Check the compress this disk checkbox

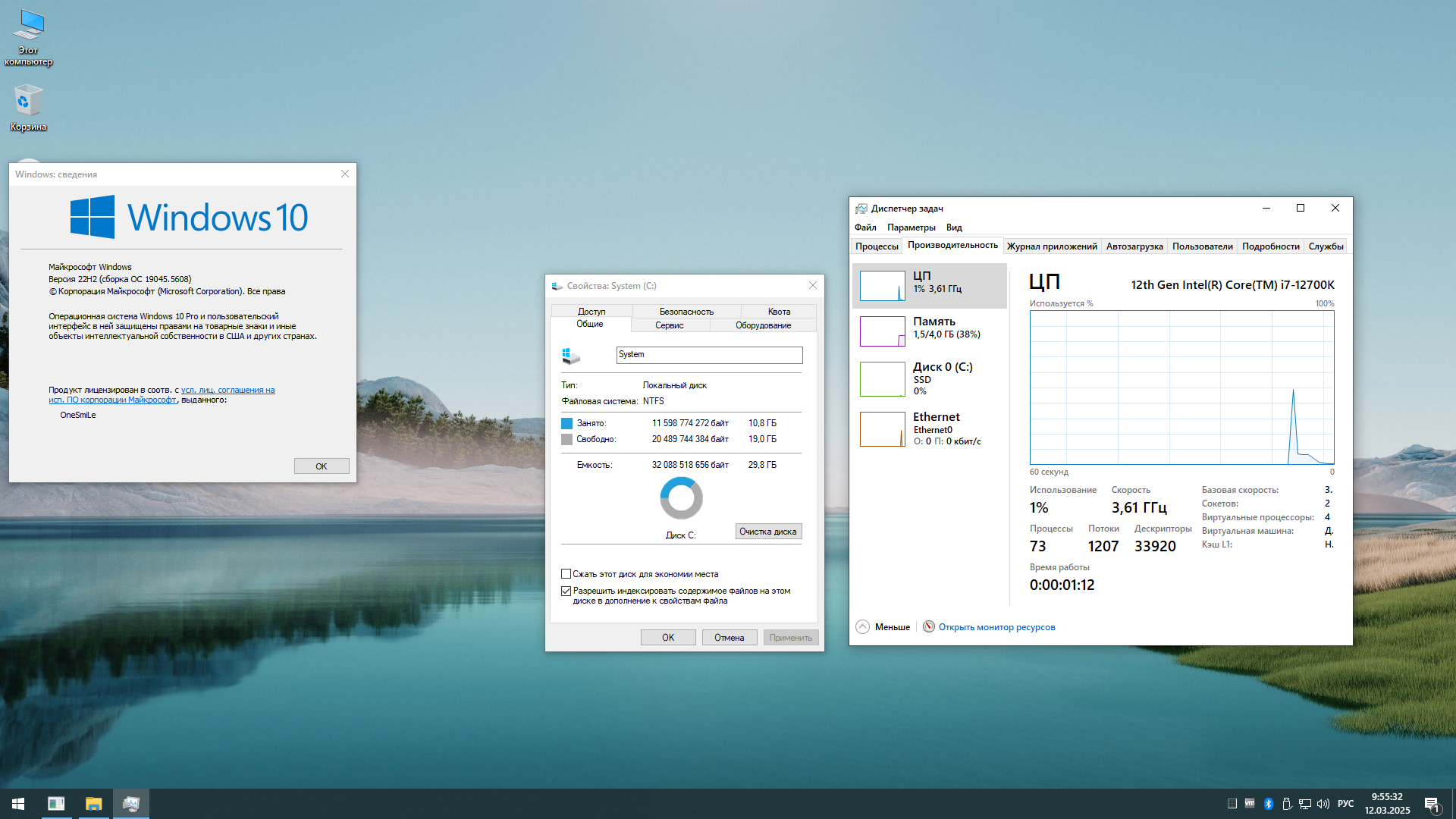coord(566,574)
